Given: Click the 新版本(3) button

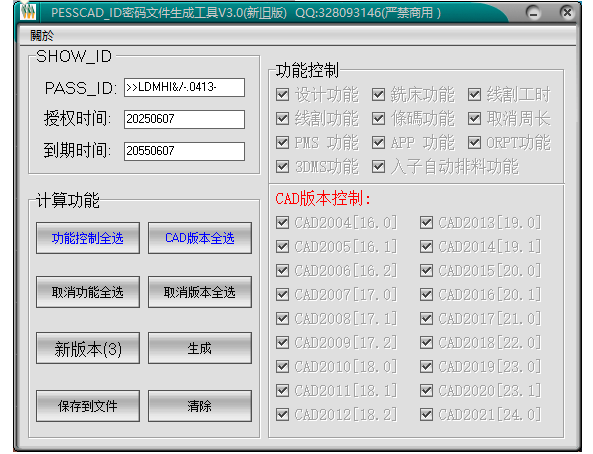Looking at the screenshot, I should 88,348.
